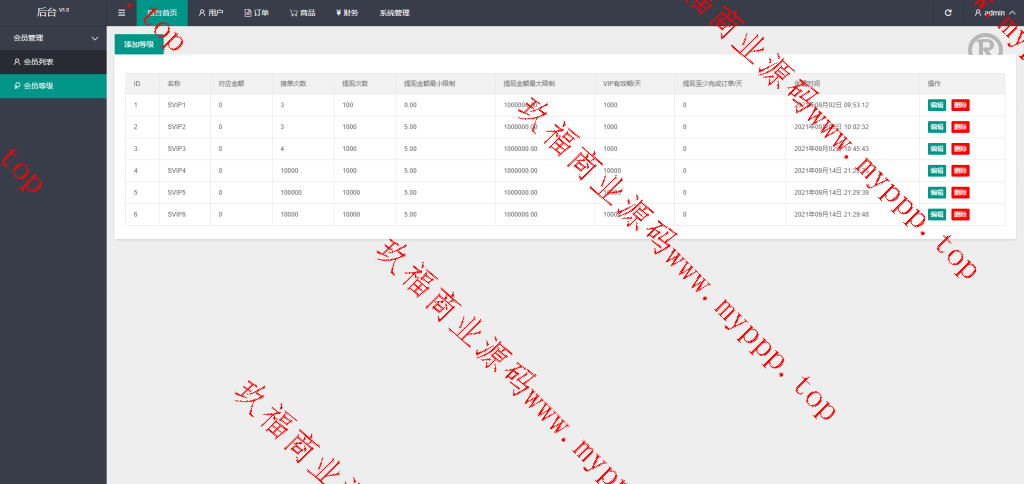Click the 会员等级 icon in sidebar
1024x484 pixels.
[x=17, y=87]
